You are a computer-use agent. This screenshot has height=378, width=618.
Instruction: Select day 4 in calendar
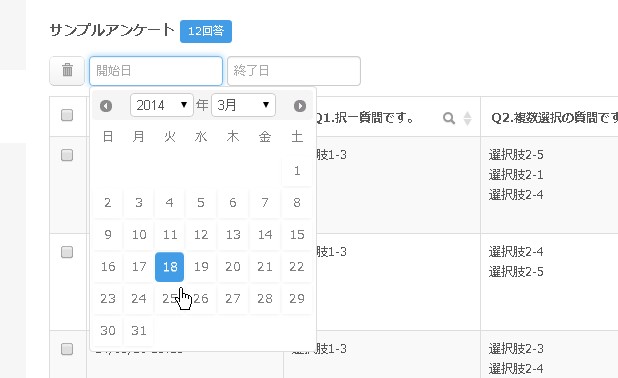point(169,203)
